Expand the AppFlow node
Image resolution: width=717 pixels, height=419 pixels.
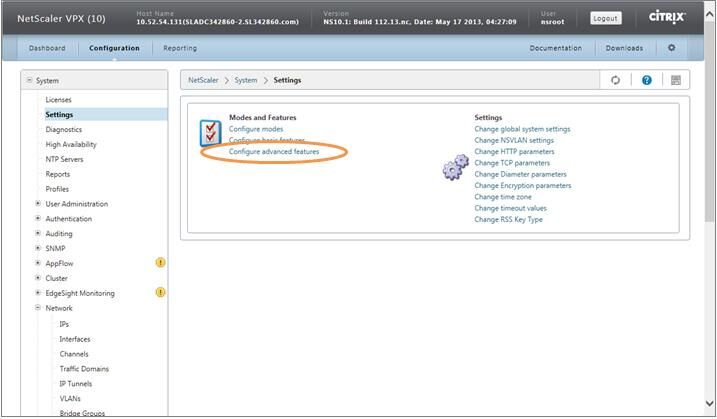click(38, 263)
